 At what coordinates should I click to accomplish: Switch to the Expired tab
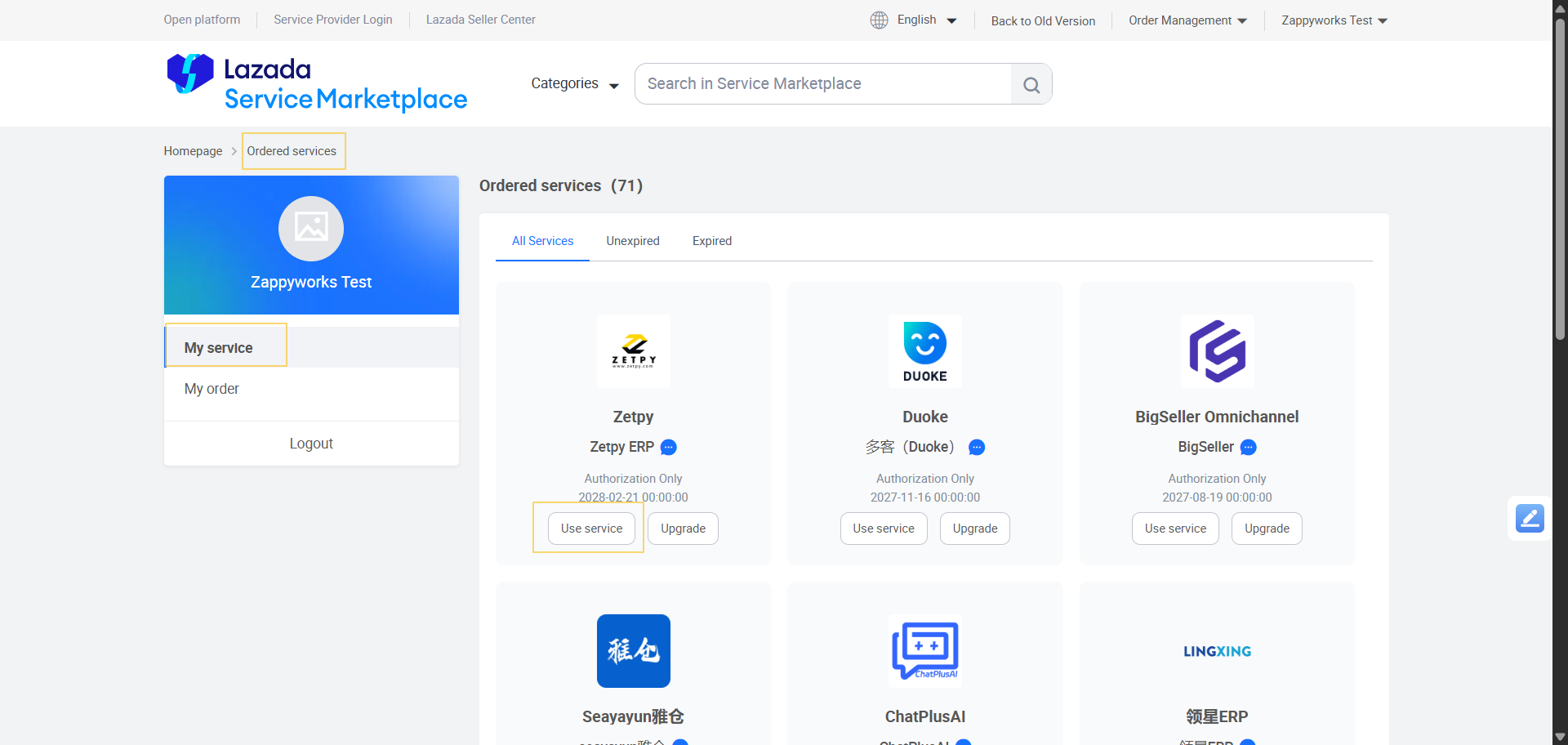[712, 241]
